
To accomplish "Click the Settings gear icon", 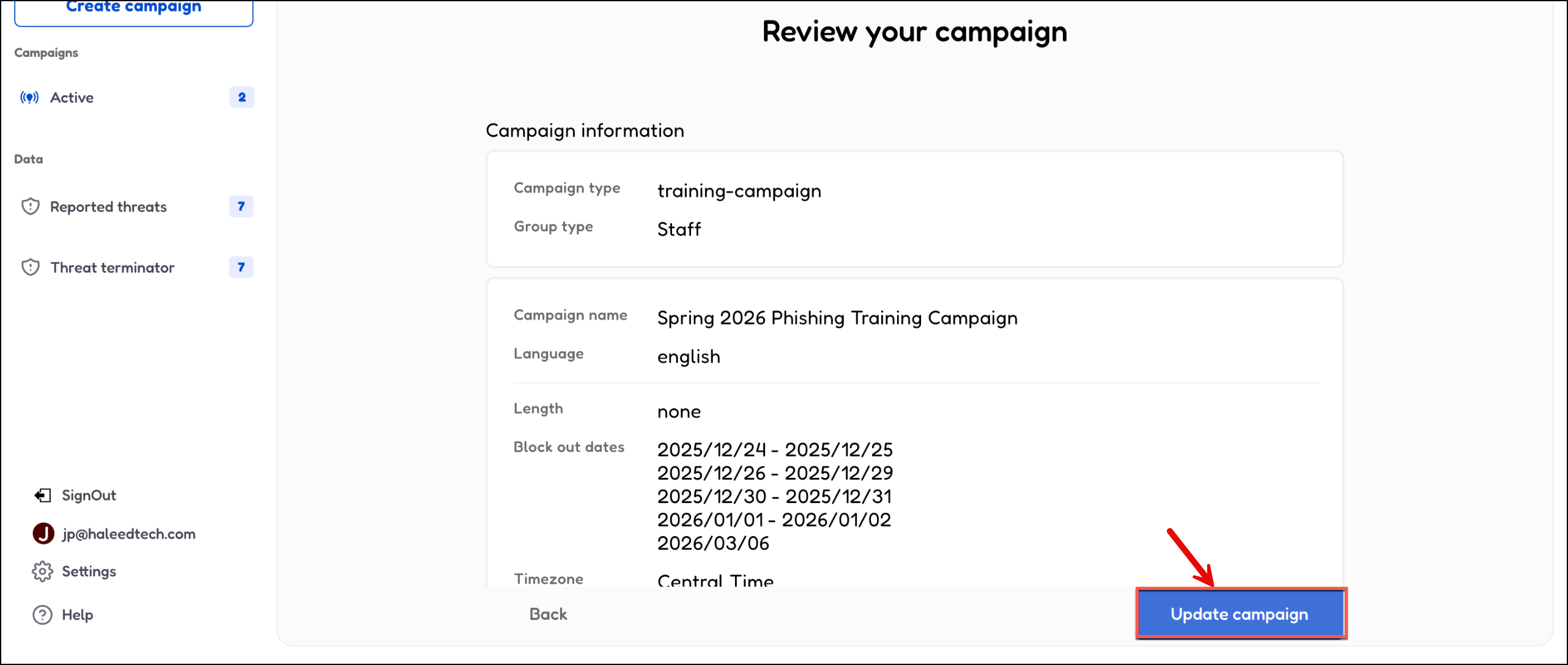I will tap(42, 571).
